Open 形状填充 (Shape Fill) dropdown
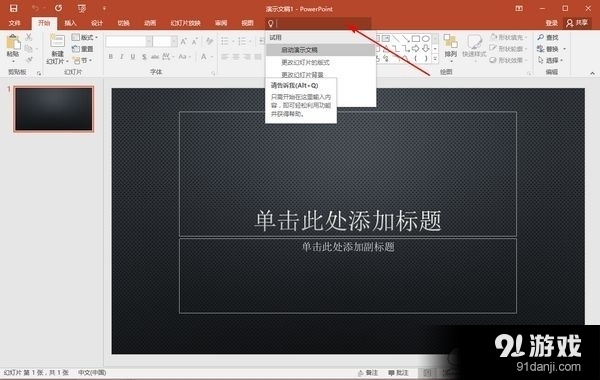This screenshot has height=380, width=600. [508, 37]
